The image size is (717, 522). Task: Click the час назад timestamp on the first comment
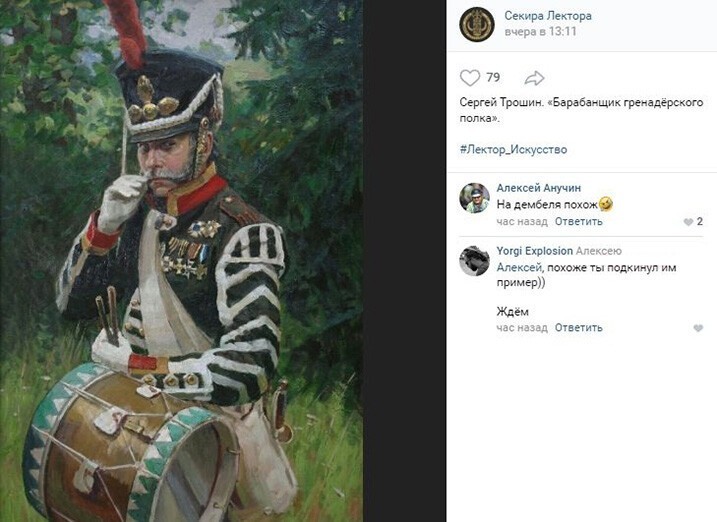coord(522,222)
